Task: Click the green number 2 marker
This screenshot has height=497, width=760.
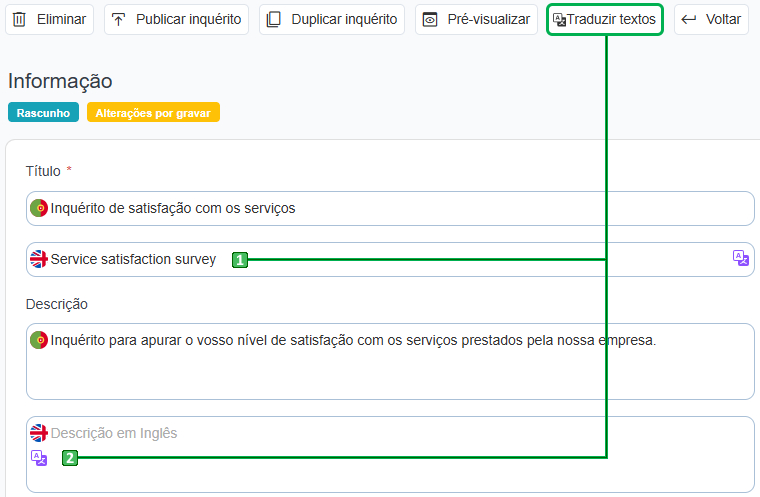Action: click(x=69, y=458)
